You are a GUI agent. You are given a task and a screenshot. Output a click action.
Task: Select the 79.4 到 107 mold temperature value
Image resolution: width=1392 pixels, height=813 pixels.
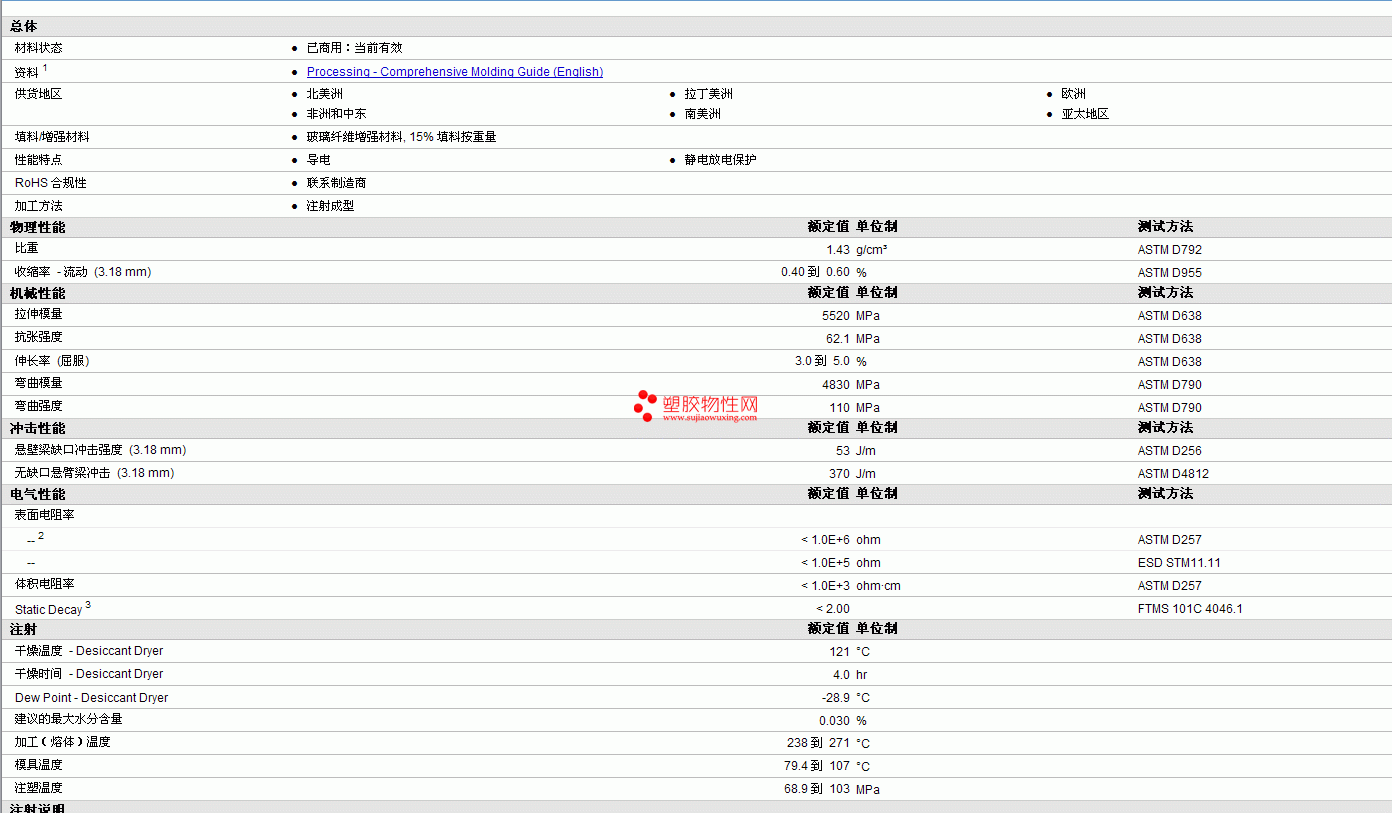click(816, 766)
